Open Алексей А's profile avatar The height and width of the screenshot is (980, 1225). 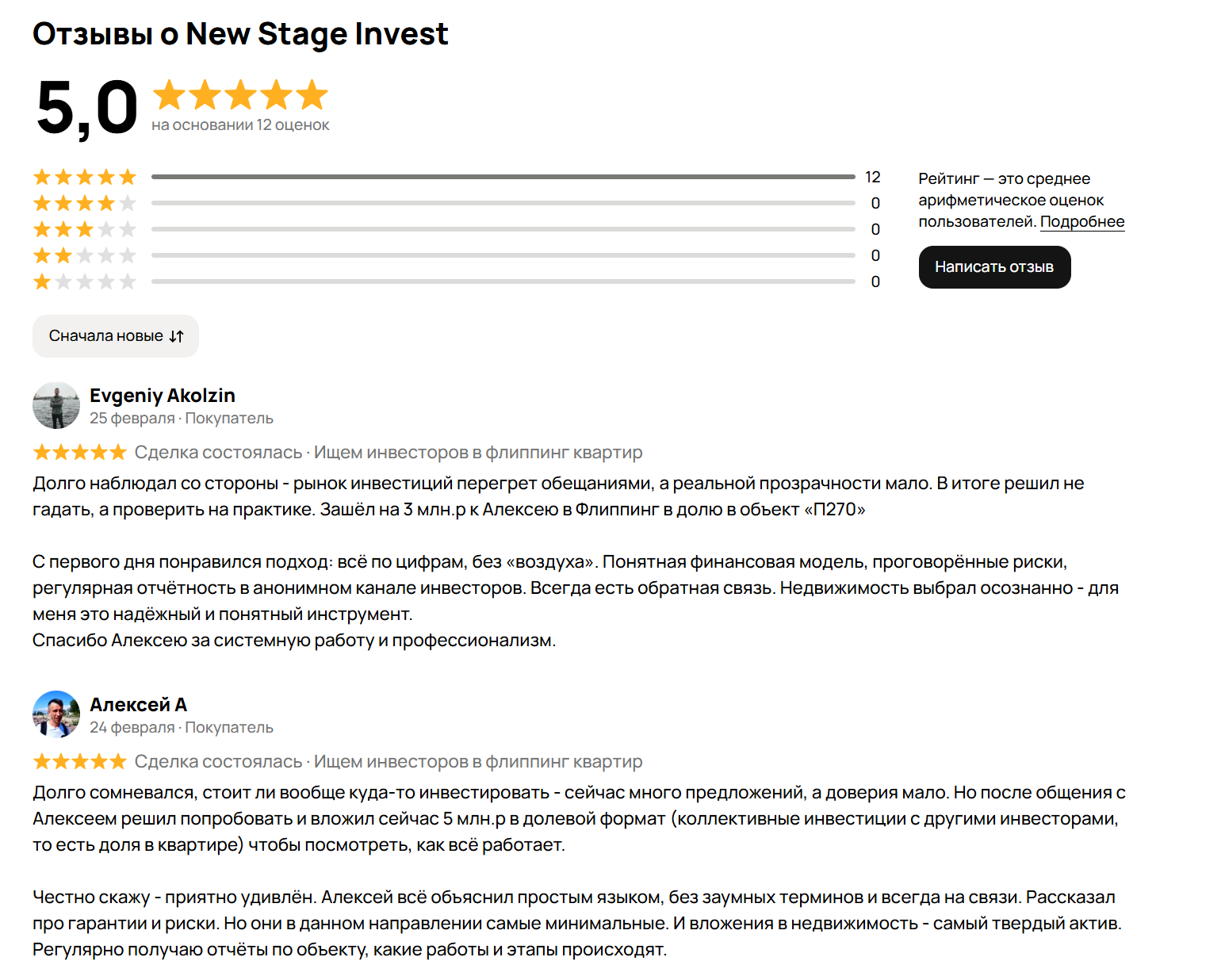click(x=56, y=714)
